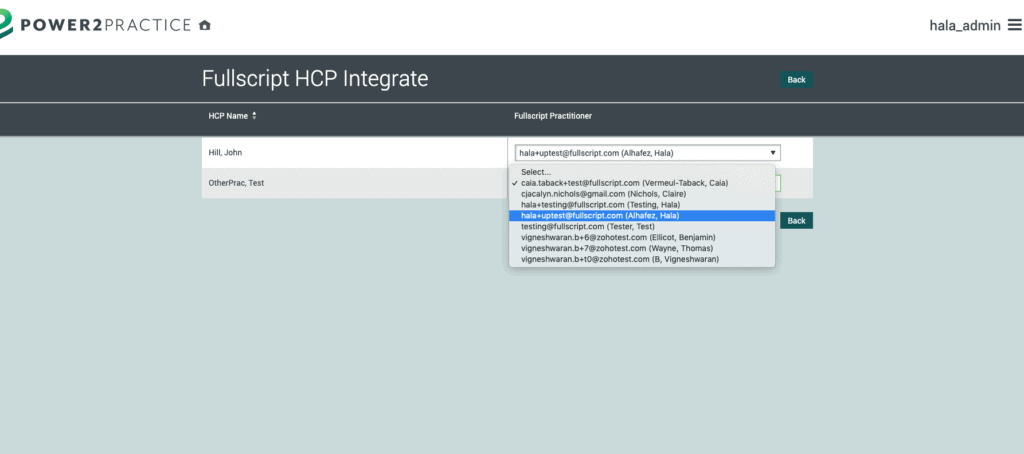Open the practitioner dropdown for Hill, John
The image size is (1024, 454).
click(x=647, y=153)
